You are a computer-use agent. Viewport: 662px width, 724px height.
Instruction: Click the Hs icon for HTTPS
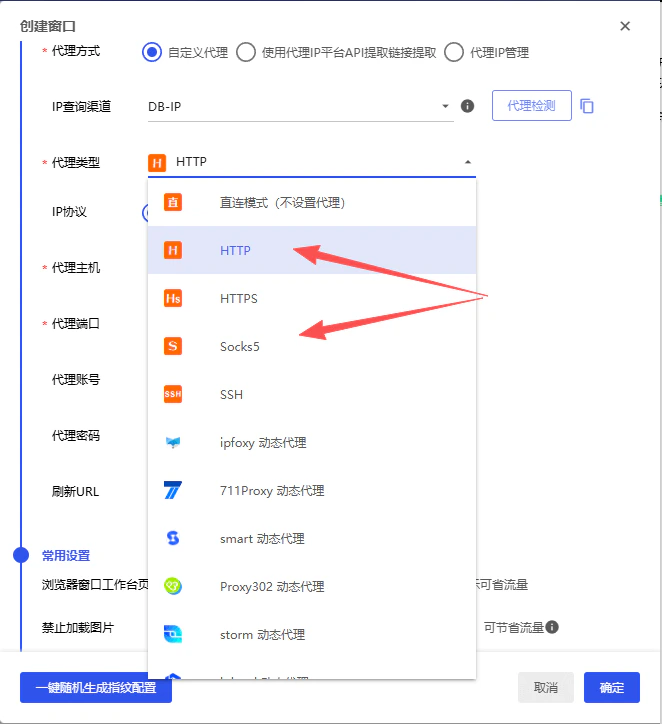coord(173,298)
